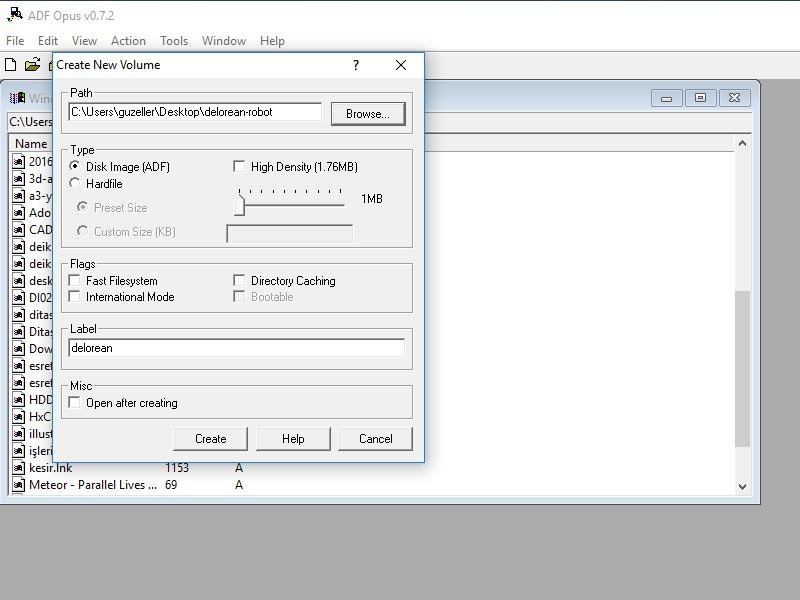
Task: Click the Cancel button
Action: [x=376, y=439]
